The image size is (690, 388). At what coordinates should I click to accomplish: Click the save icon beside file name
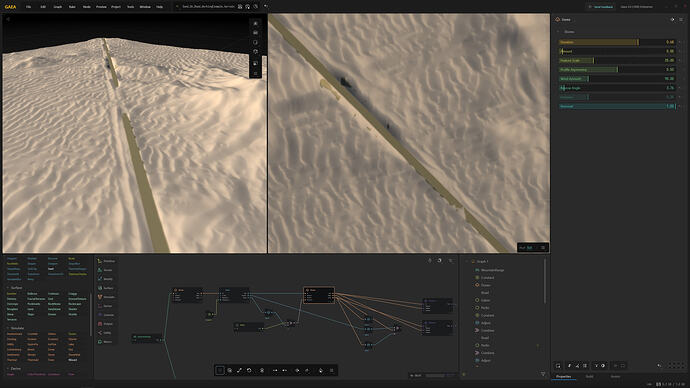pos(240,7)
